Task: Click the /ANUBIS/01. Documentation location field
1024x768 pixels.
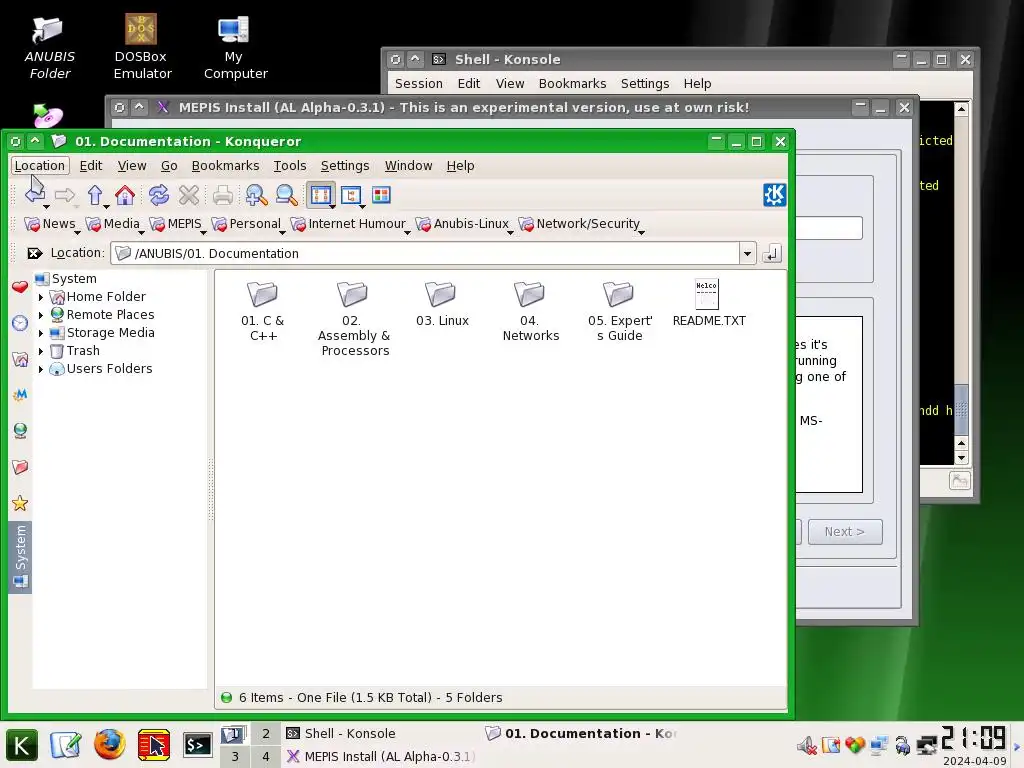Action: [x=424, y=253]
